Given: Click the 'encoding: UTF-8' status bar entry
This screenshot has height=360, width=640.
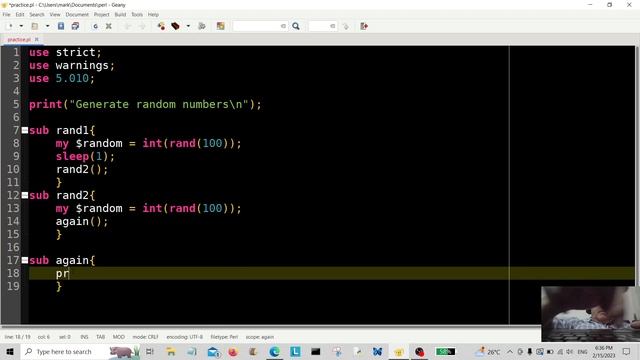Looking at the screenshot, I should (x=184, y=337).
